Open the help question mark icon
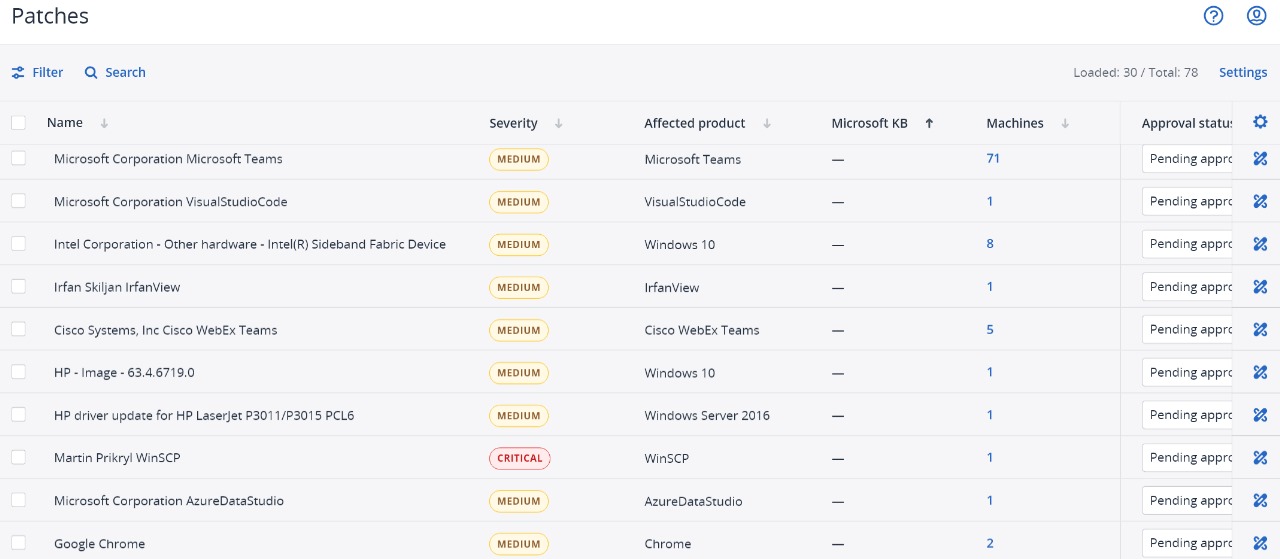This screenshot has height=559, width=1280. [1213, 16]
